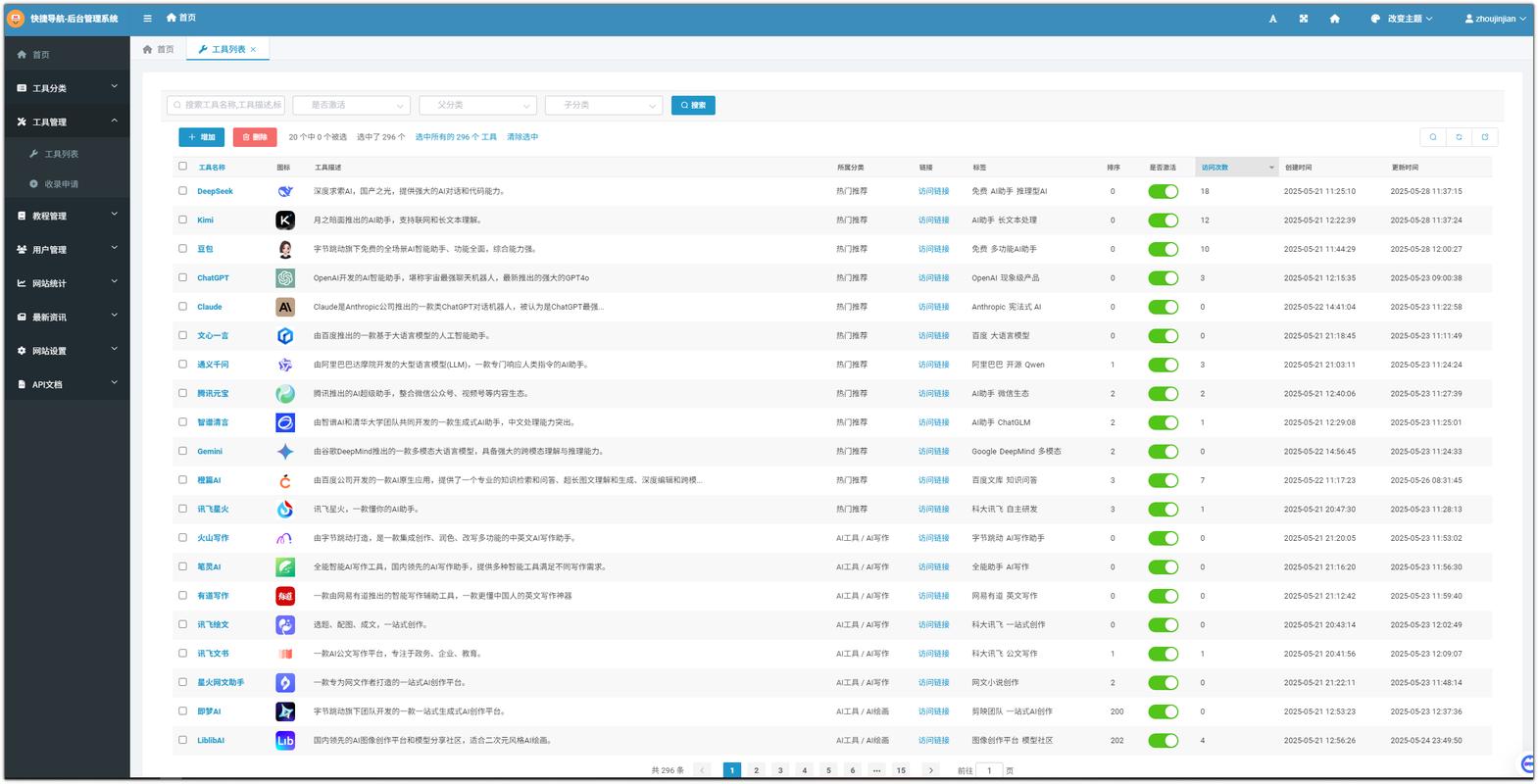The height and width of the screenshot is (784, 1538).
Task: Open the 父分类 category dropdown
Action: pyautogui.click(x=477, y=105)
